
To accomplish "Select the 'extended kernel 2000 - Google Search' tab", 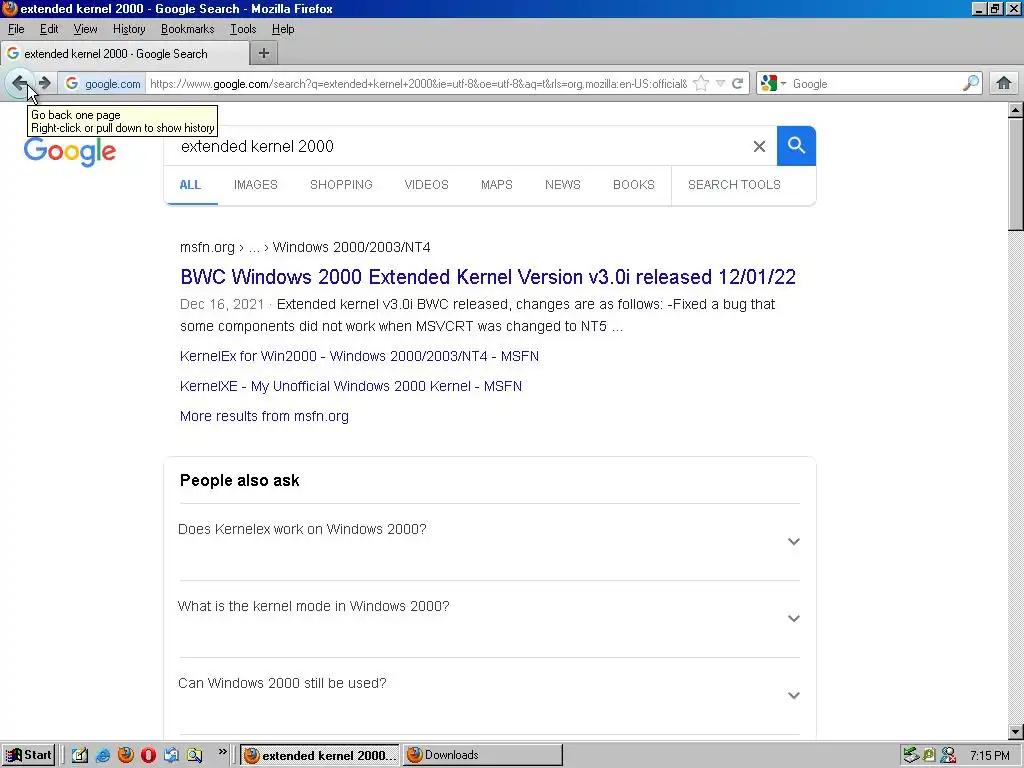I will (x=125, y=54).
